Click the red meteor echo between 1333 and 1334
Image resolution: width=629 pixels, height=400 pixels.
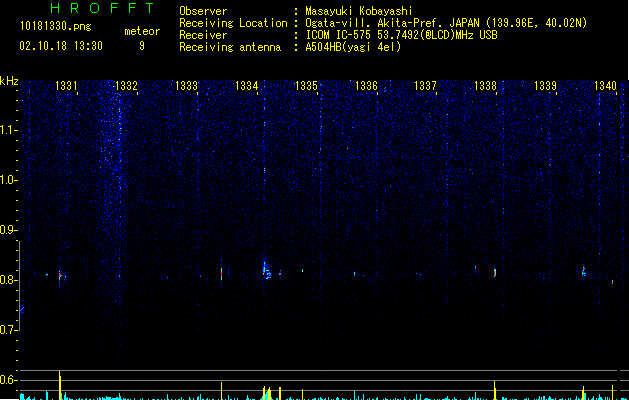click(221, 274)
